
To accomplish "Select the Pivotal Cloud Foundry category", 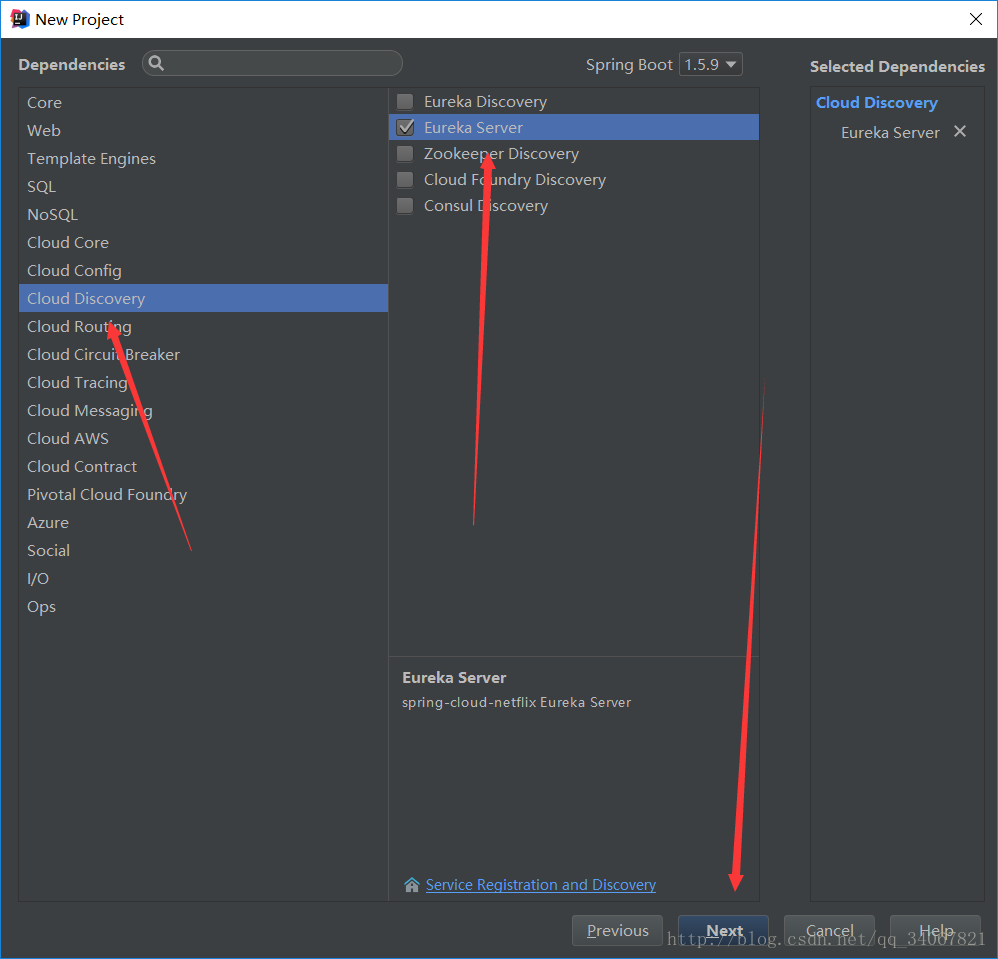I will tap(203, 494).
